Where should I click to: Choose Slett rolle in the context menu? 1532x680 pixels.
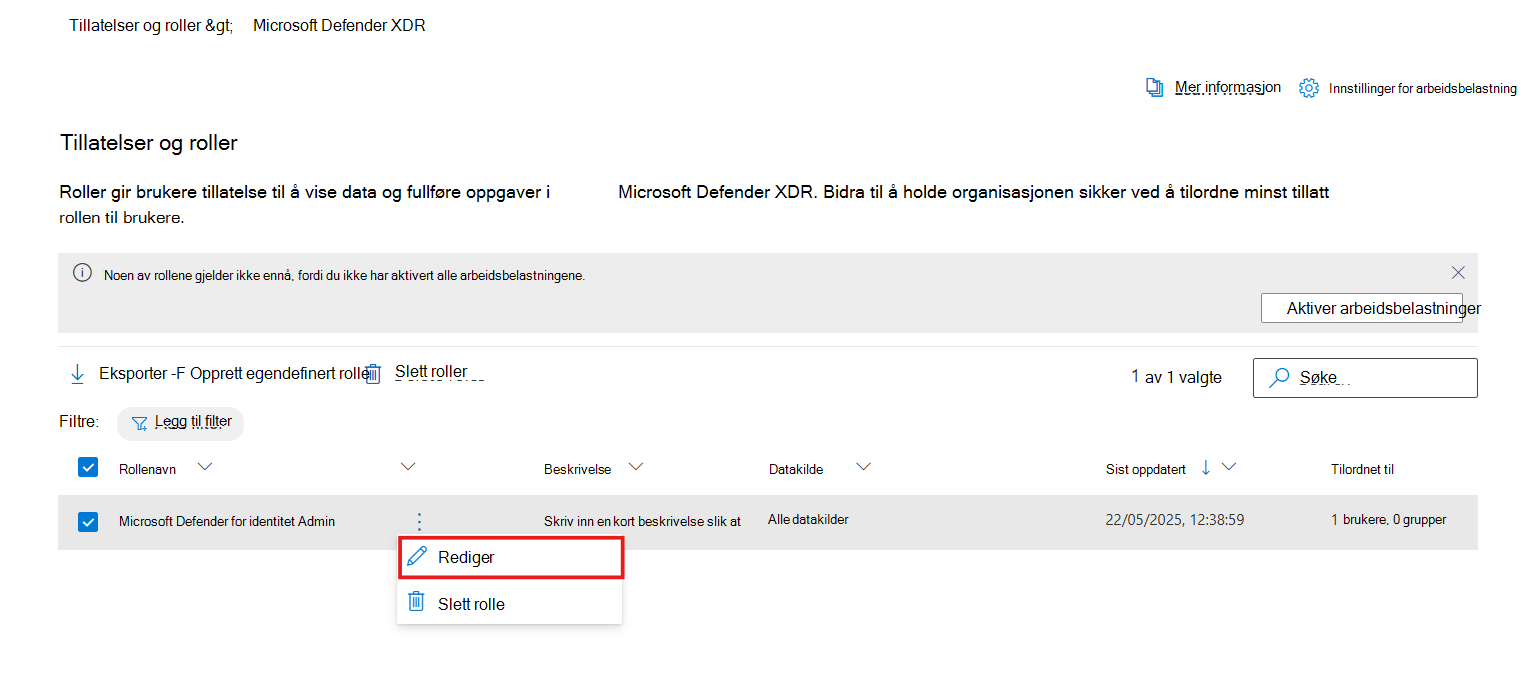pyautogui.click(x=510, y=604)
